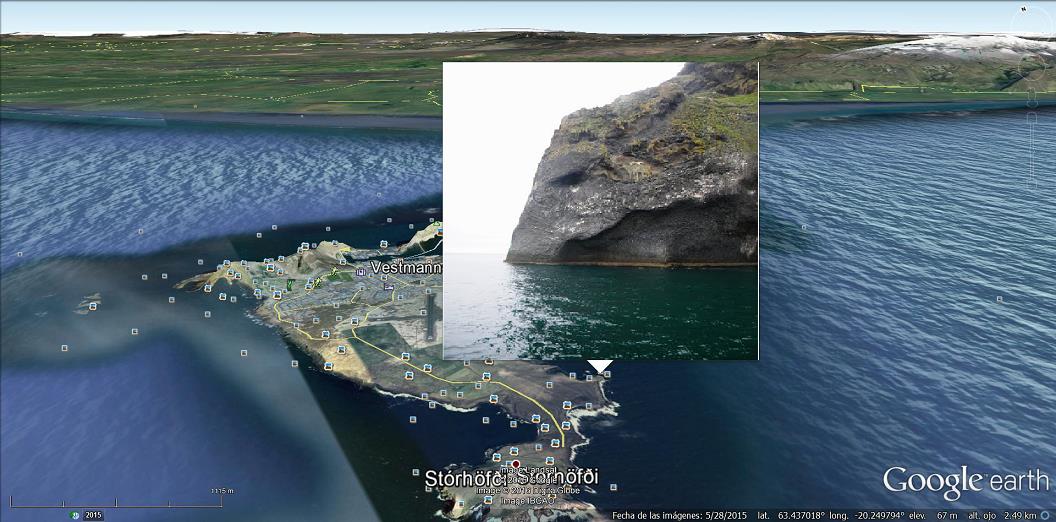Click the Vestmannaeyjar town label
The image size is (1056, 522).
[406, 268]
